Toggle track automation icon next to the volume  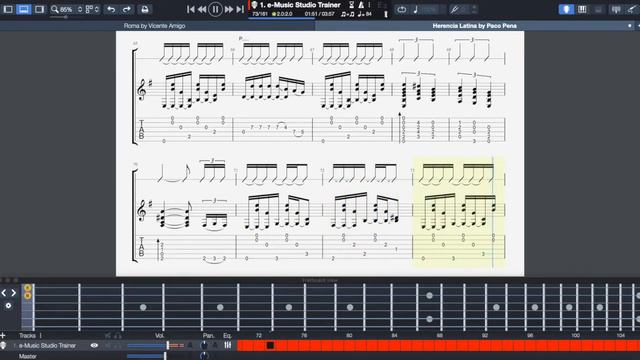pos(189,346)
